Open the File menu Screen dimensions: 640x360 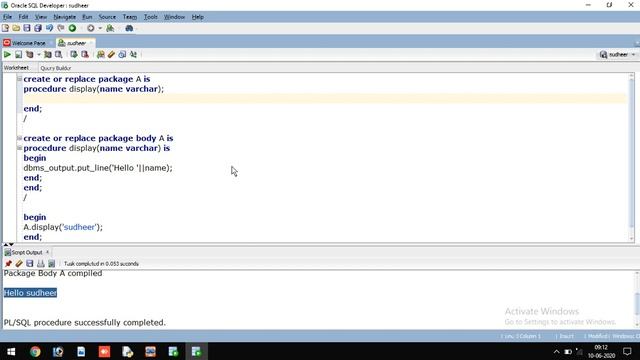(7, 17)
